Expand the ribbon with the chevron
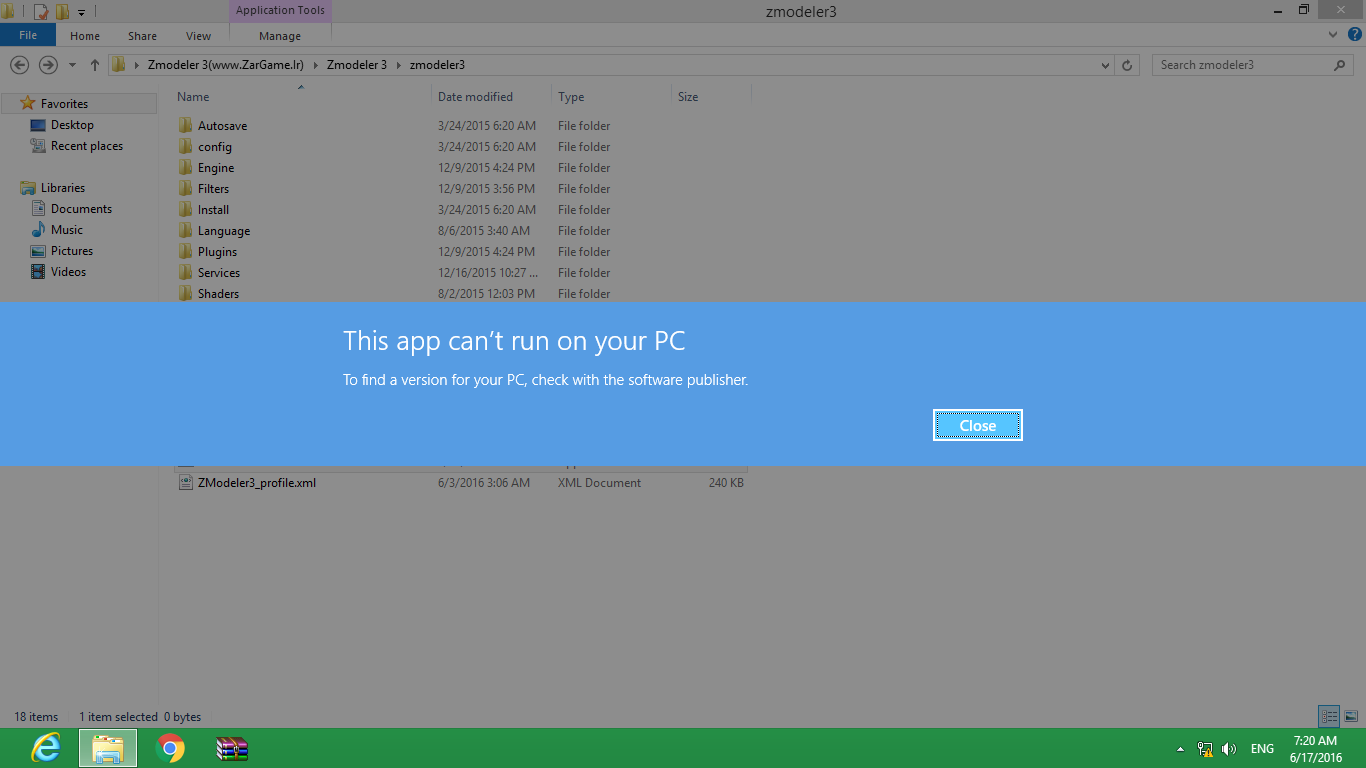Viewport: 1366px width, 768px height. pos(1332,35)
